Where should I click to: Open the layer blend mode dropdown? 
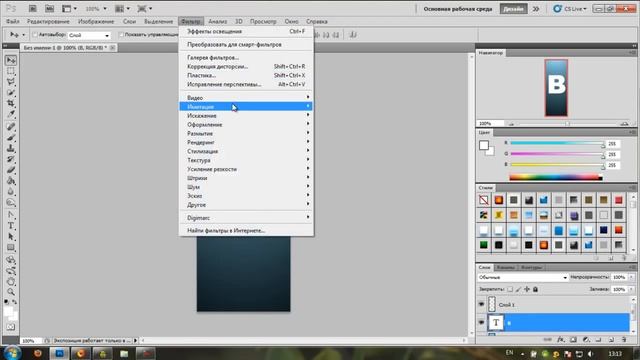[x=522, y=278]
